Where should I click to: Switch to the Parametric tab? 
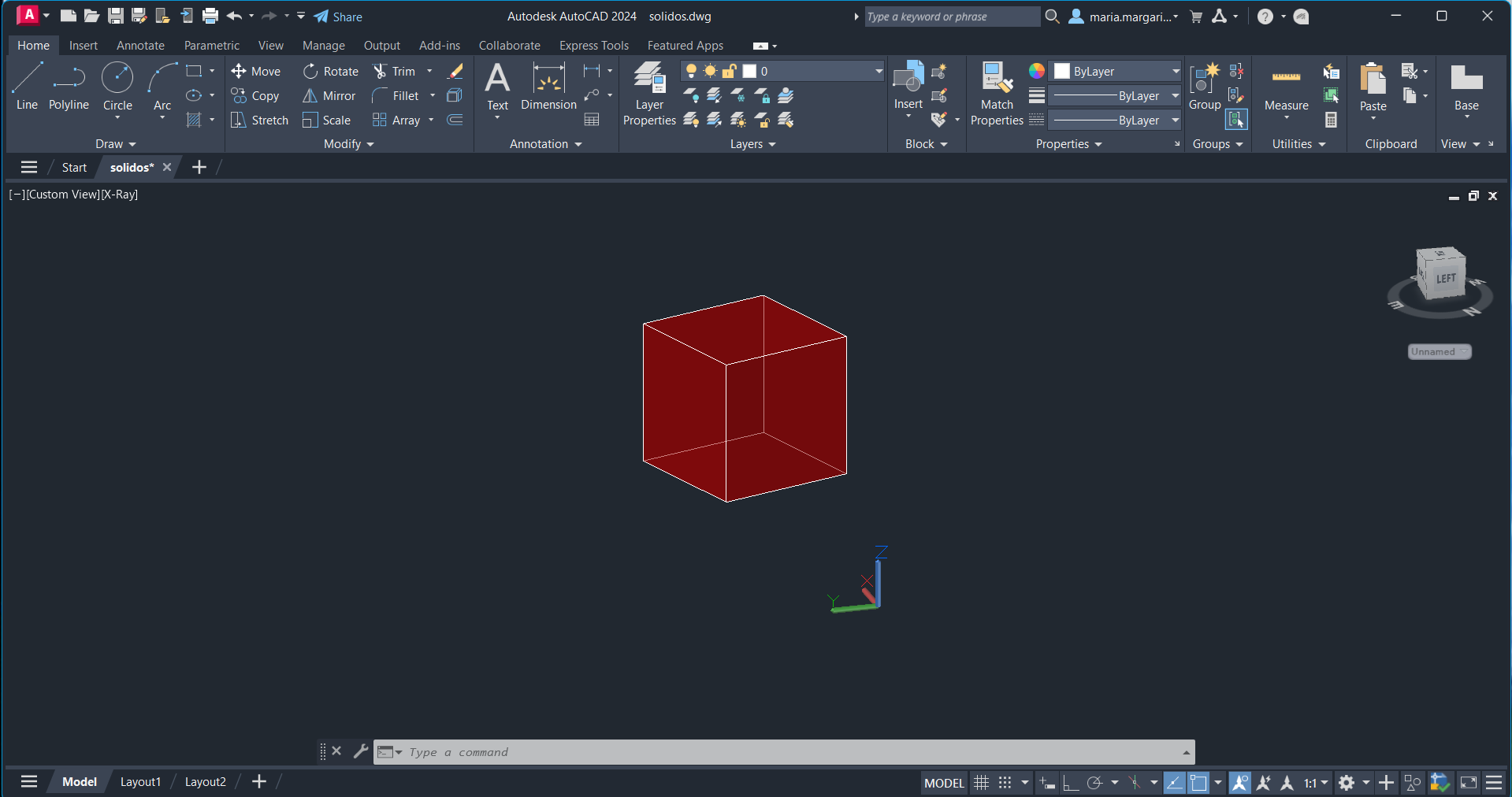click(212, 46)
